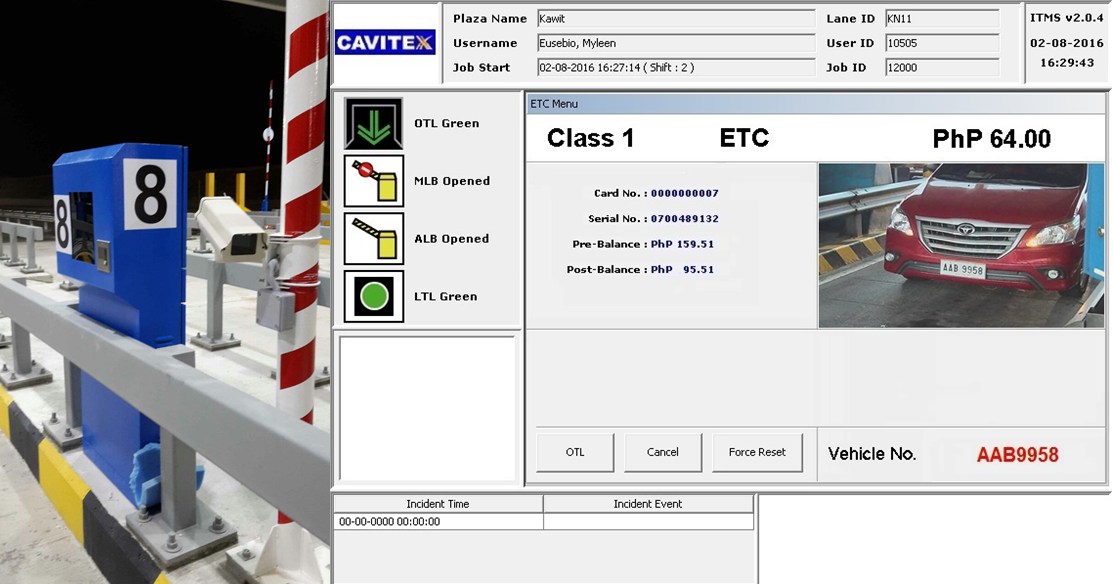
Task: Click the LTL green light icon
Action: tap(374, 296)
